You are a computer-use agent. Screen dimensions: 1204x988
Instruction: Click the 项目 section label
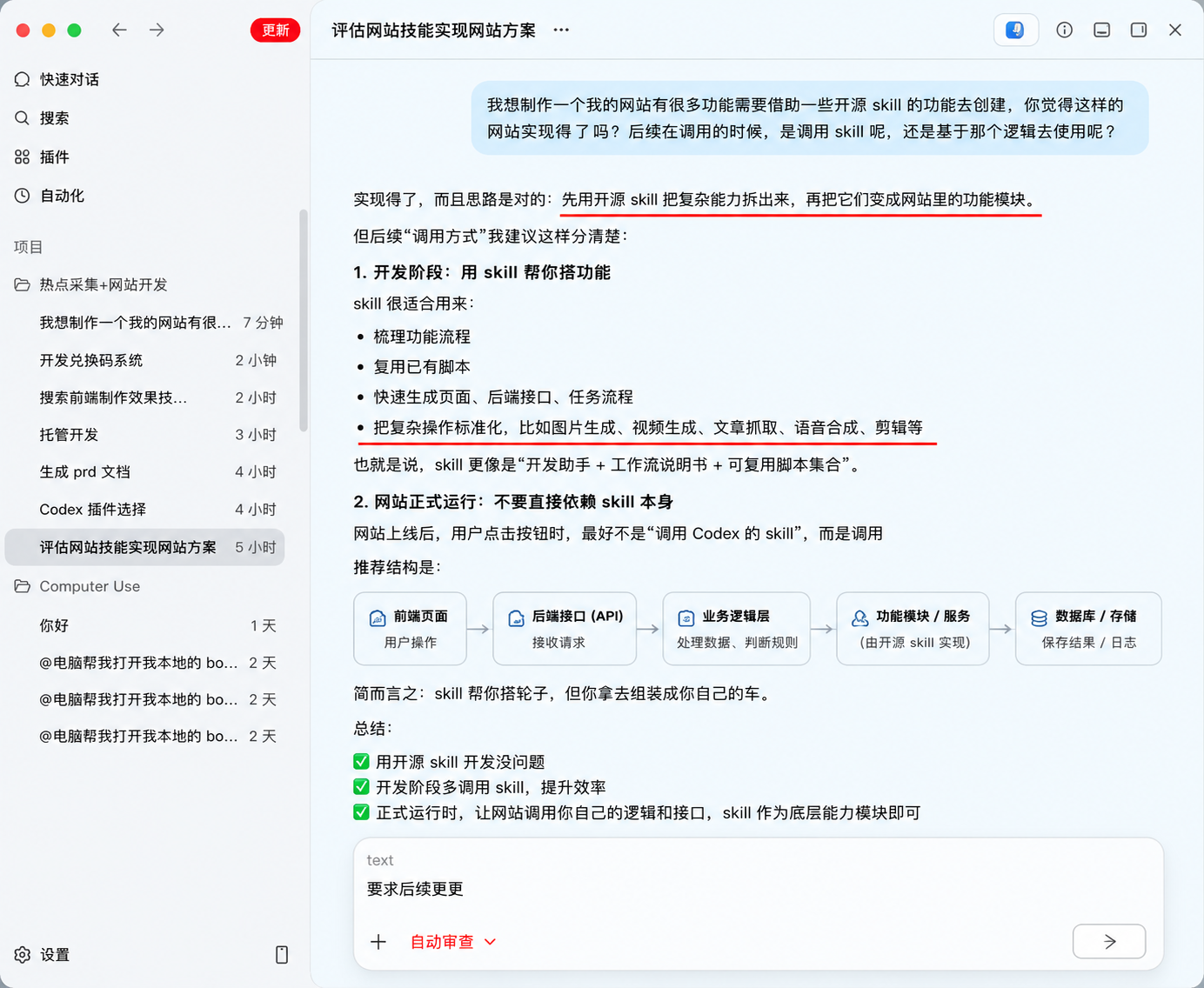28,247
